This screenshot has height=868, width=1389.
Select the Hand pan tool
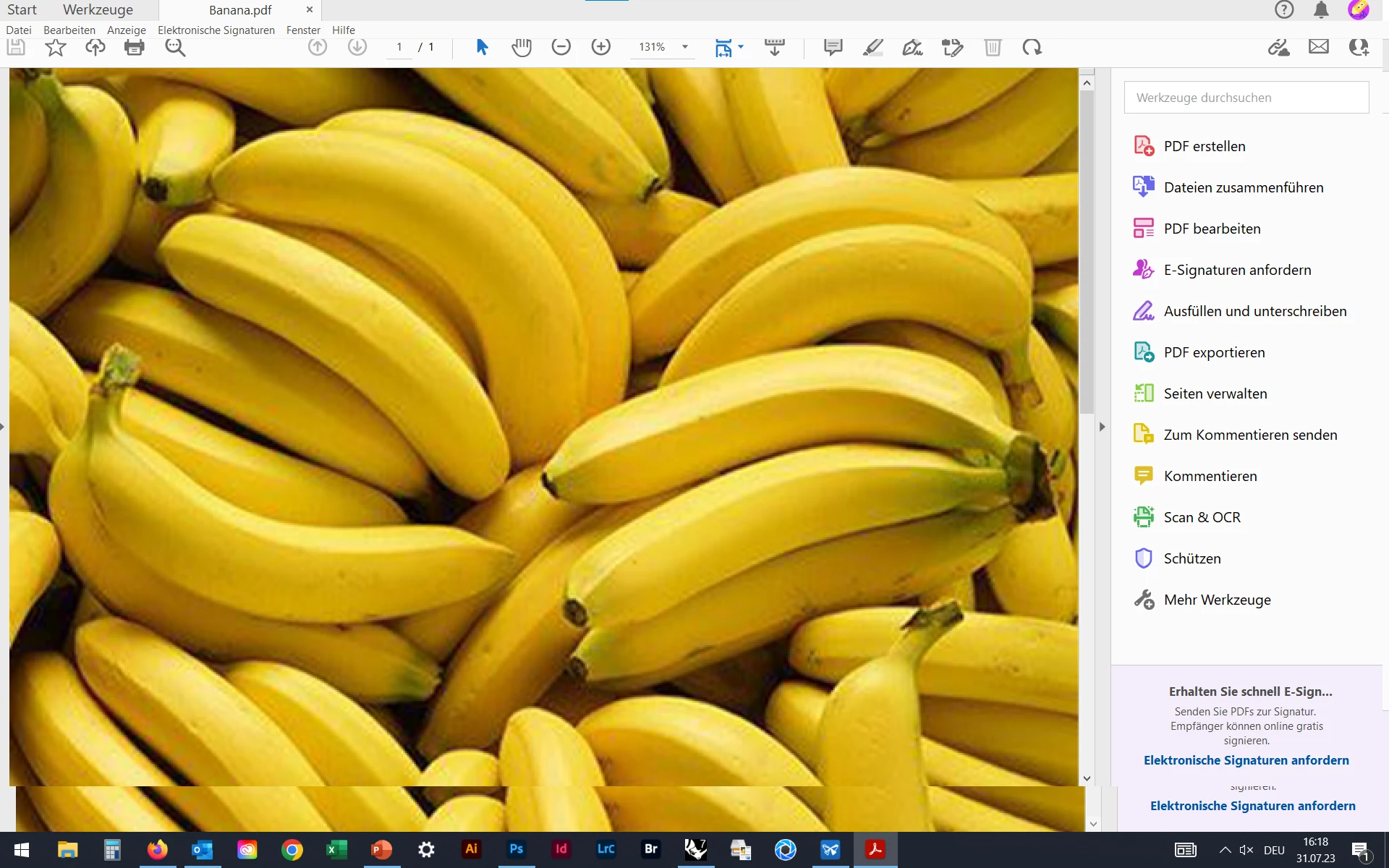[521, 48]
